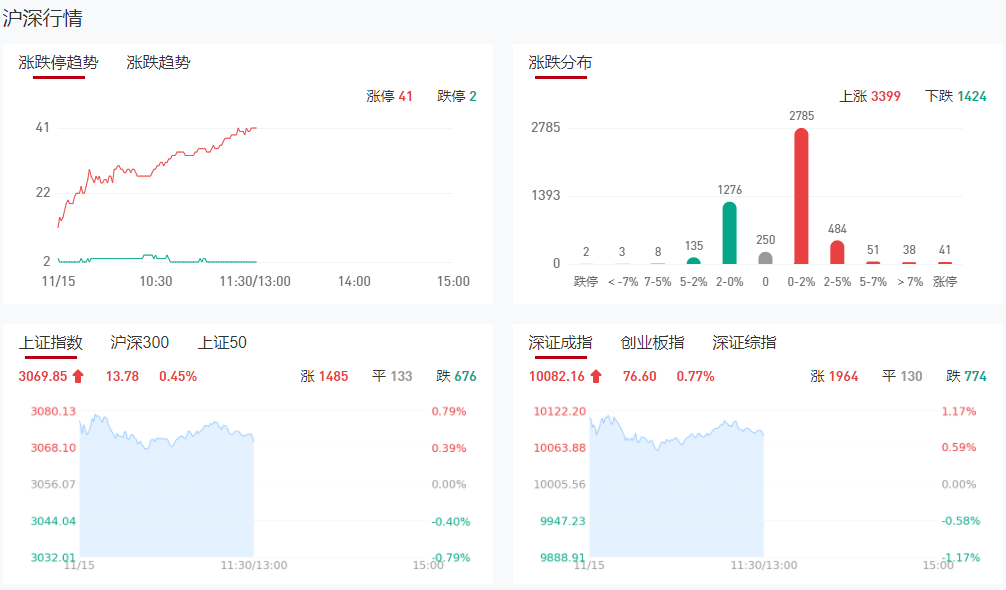The image size is (1006, 590).
Task: Switch to the 上证50 tab
Action: point(222,342)
